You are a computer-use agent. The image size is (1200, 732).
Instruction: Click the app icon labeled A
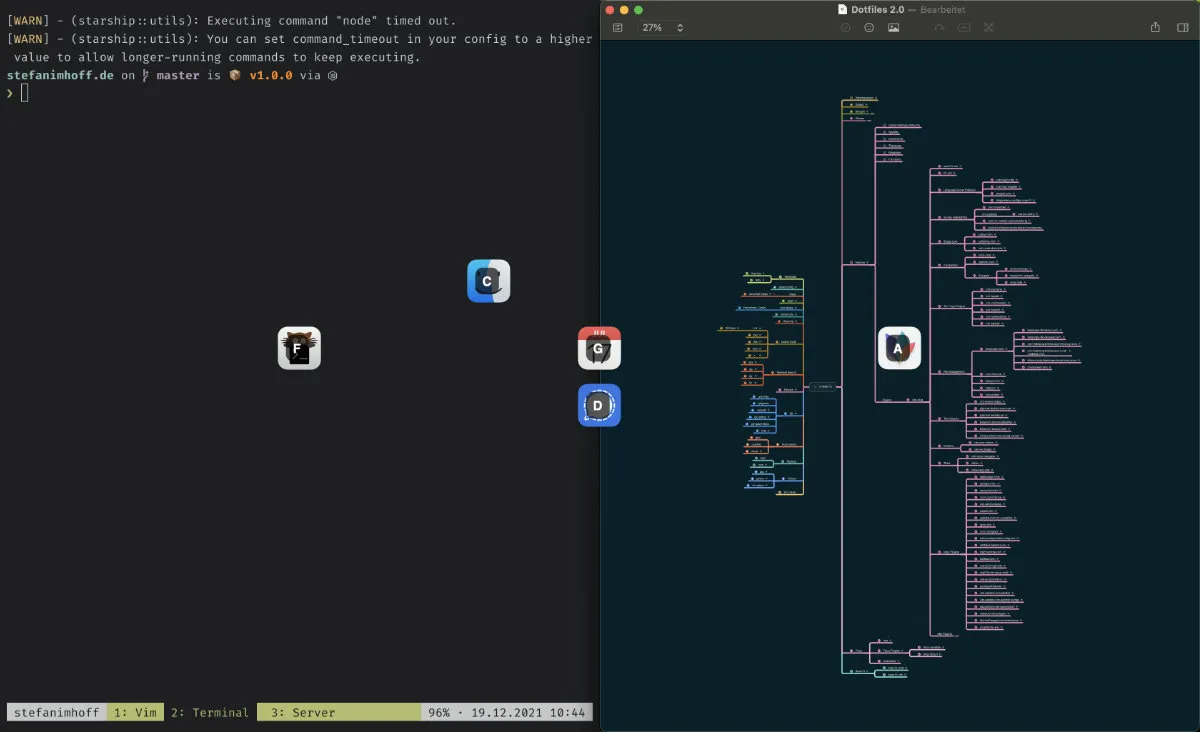tap(899, 348)
